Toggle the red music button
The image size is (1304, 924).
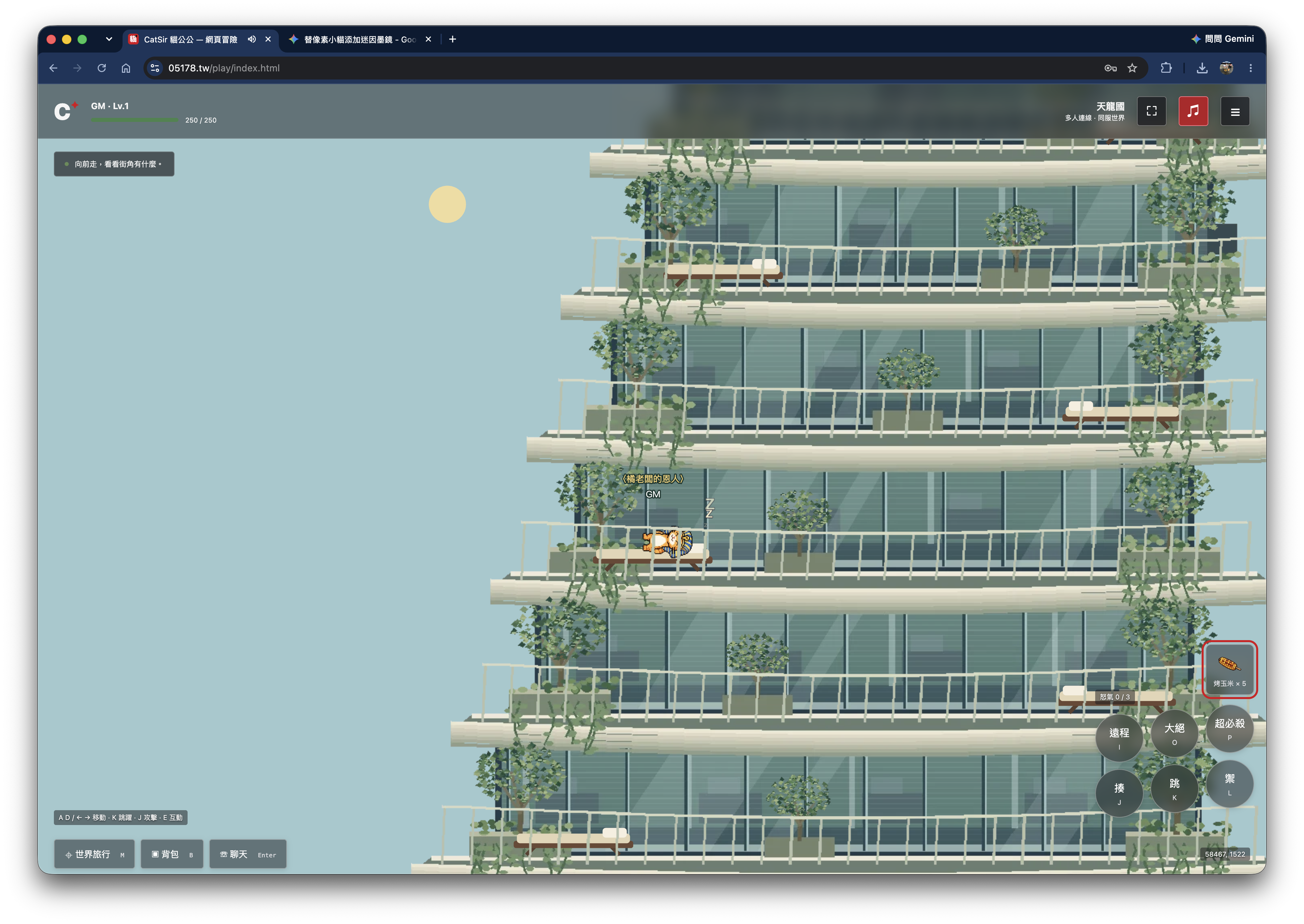tap(1193, 111)
